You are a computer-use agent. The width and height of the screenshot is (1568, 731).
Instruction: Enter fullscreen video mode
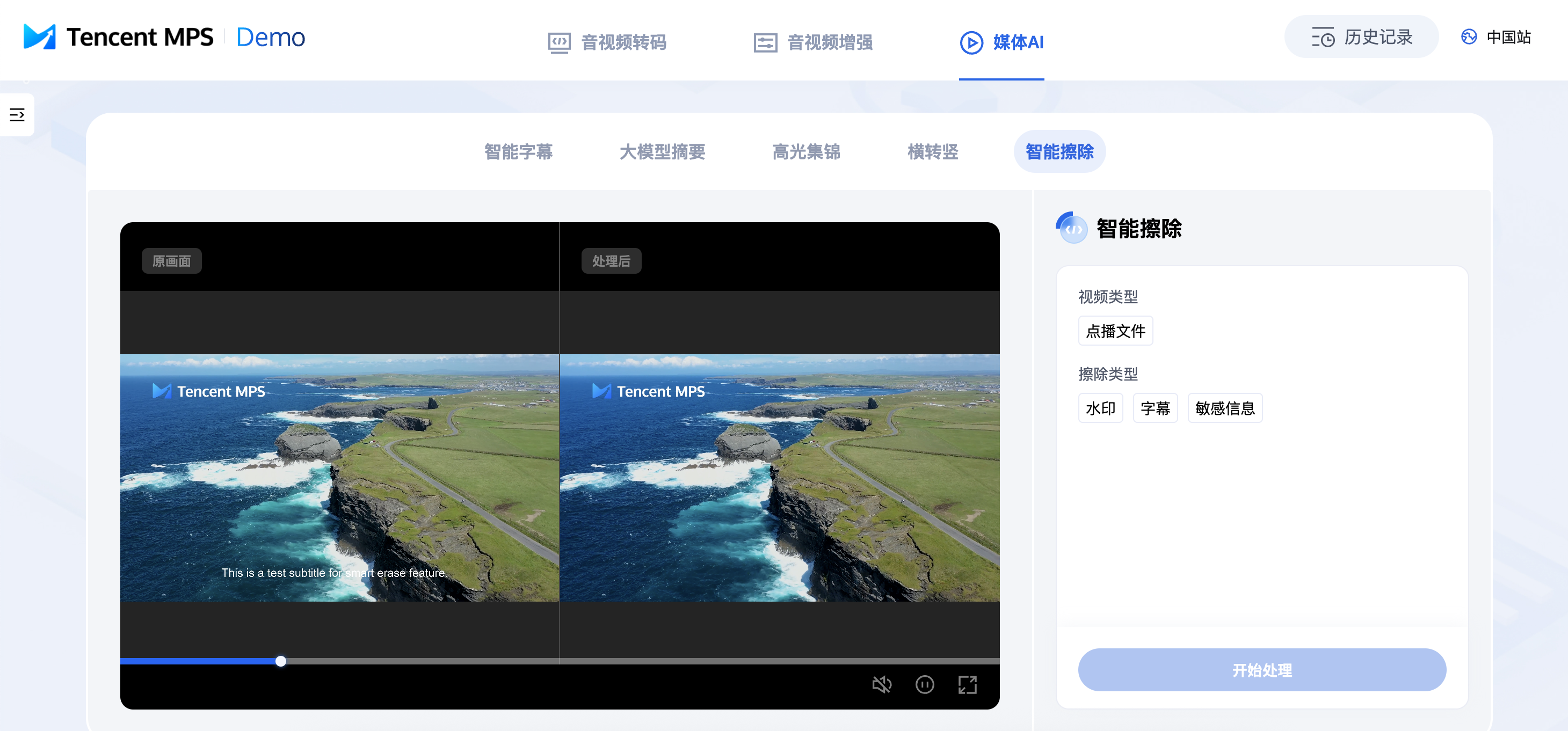[x=967, y=685]
